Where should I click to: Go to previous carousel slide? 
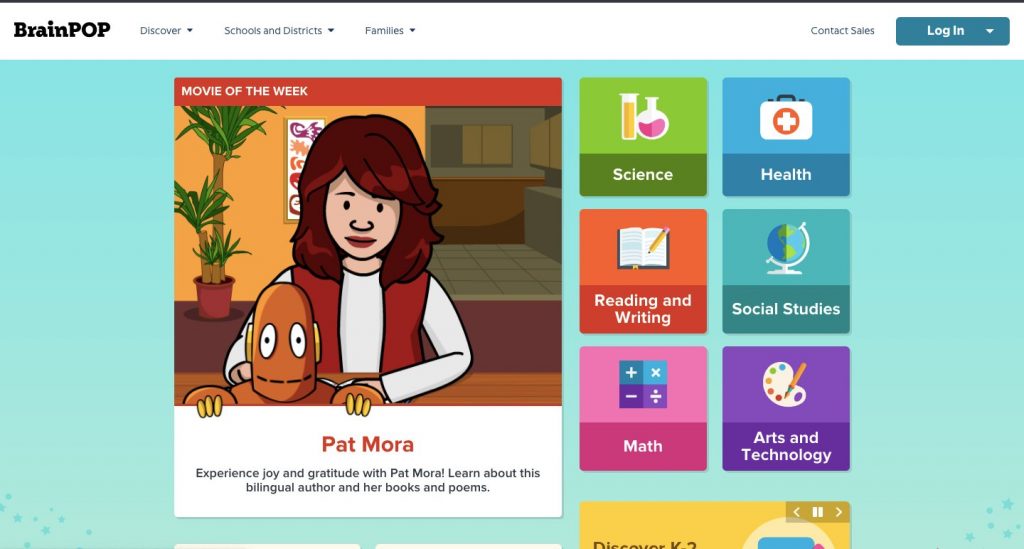pos(796,512)
